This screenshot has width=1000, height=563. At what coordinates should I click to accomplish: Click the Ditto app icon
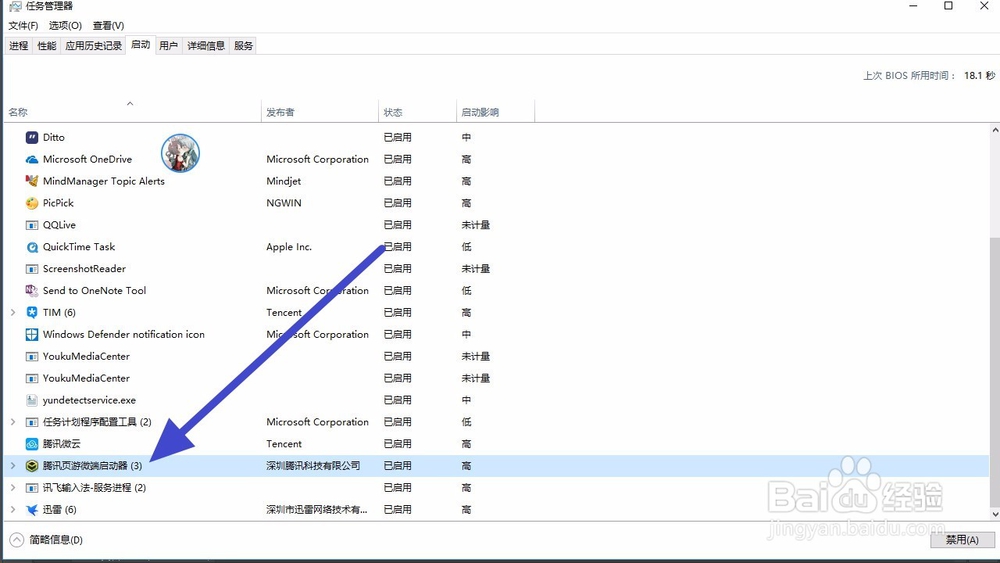point(32,137)
